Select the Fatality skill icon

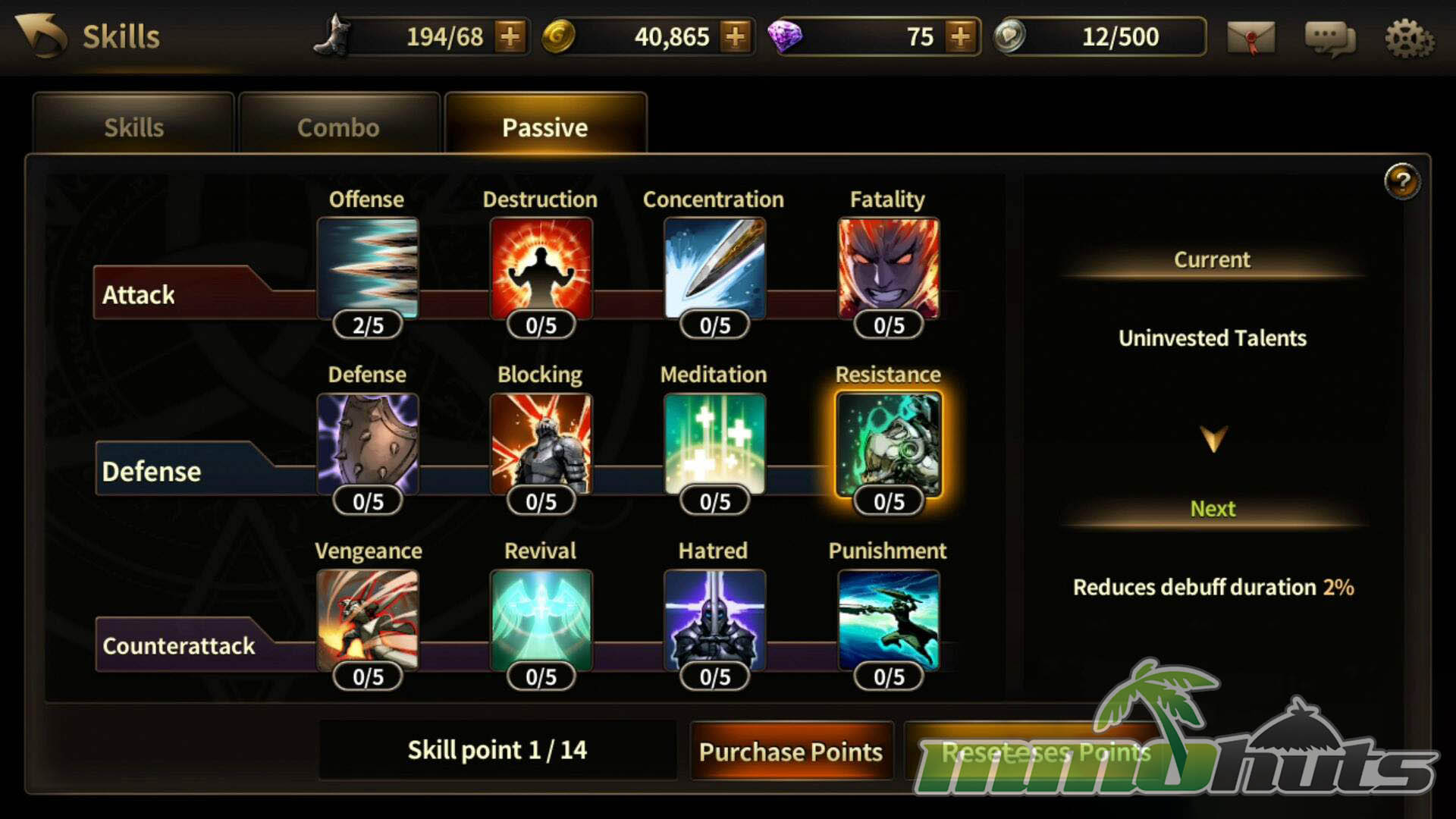[889, 268]
